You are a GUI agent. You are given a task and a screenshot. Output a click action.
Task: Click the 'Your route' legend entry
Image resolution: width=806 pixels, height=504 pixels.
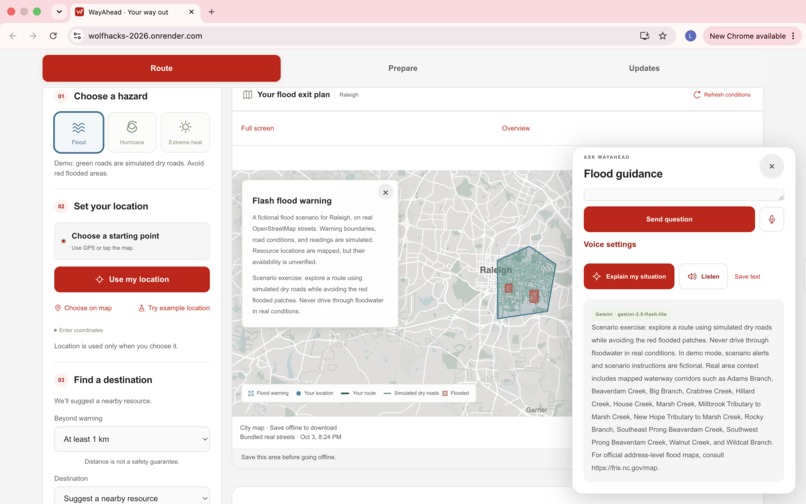click(x=358, y=393)
